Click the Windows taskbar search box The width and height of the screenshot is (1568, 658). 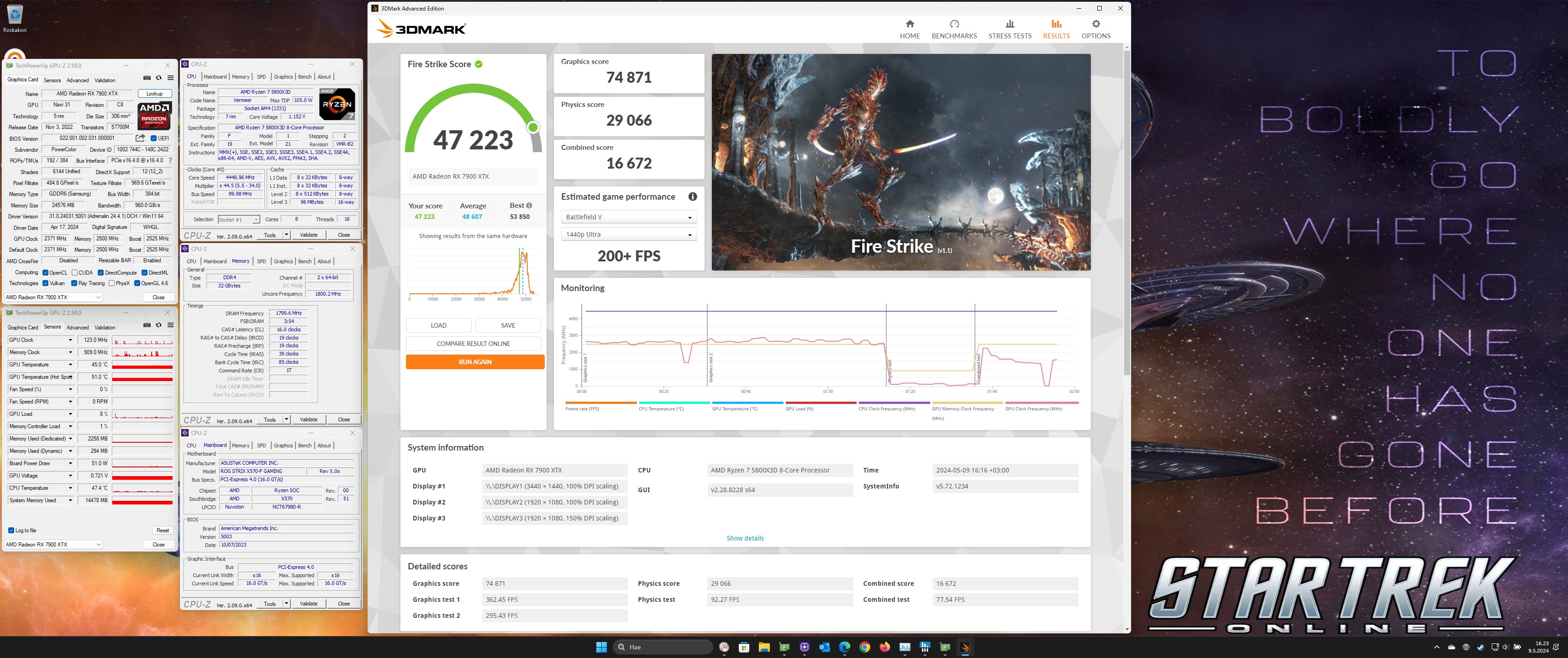tap(662, 647)
